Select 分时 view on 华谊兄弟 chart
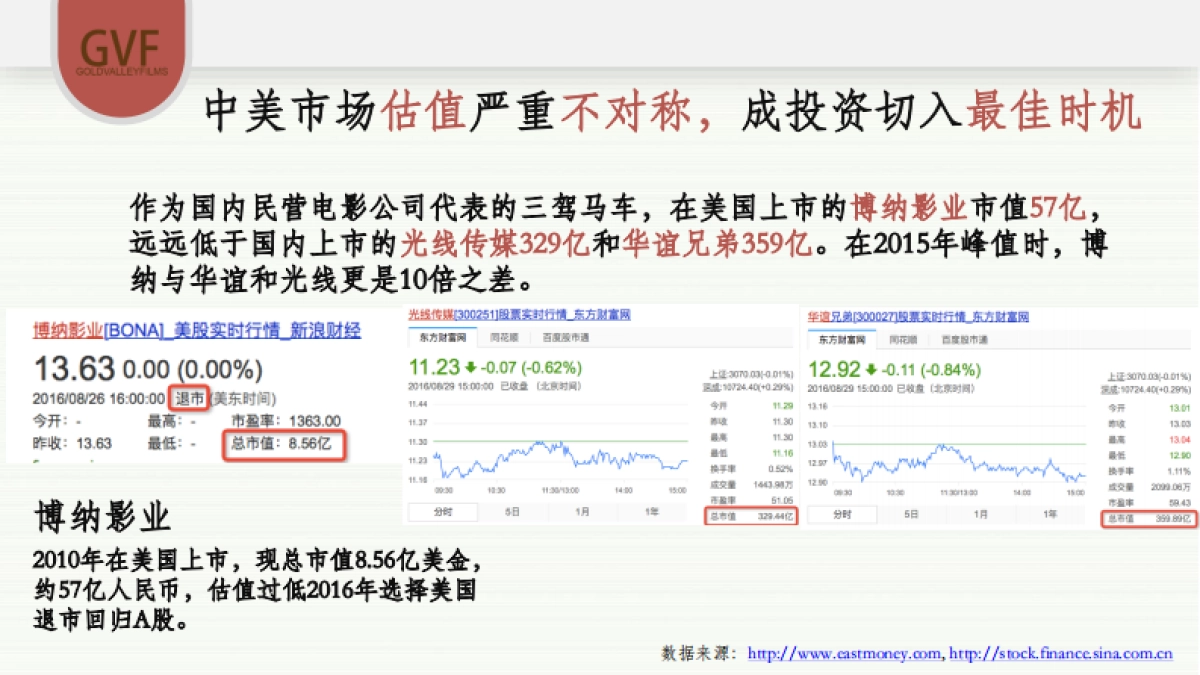Image resolution: width=1200 pixels, height=675 pixels. (x=843, y=514)
